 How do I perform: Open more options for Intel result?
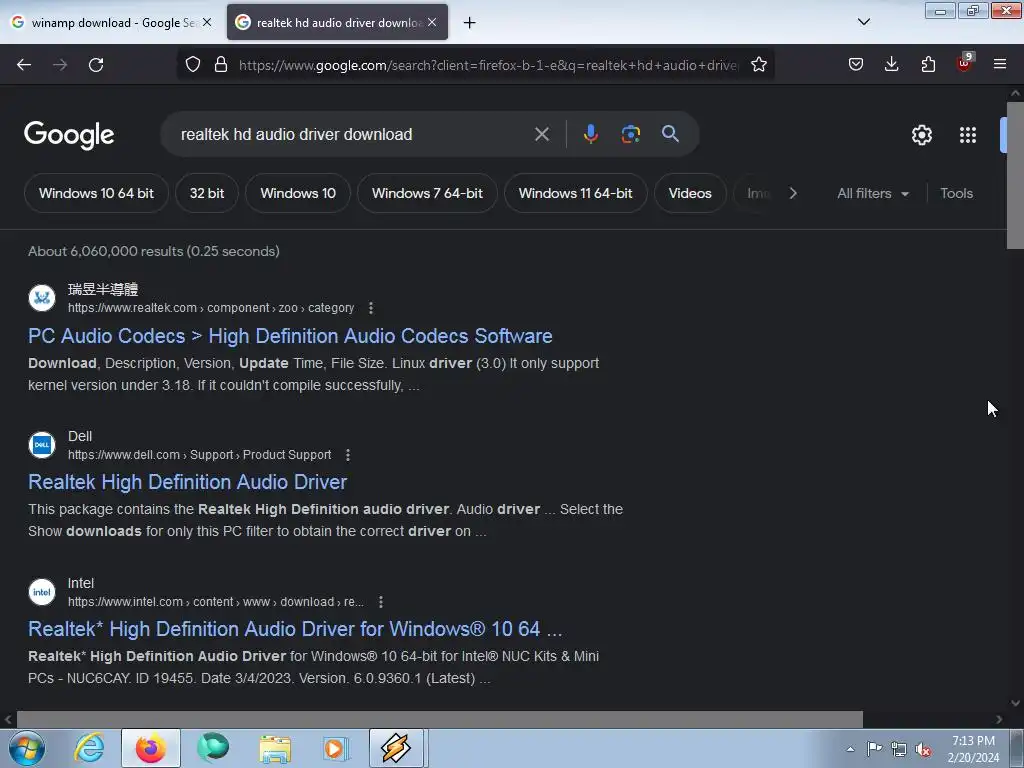pyautogui.click(x=381, y=601)
